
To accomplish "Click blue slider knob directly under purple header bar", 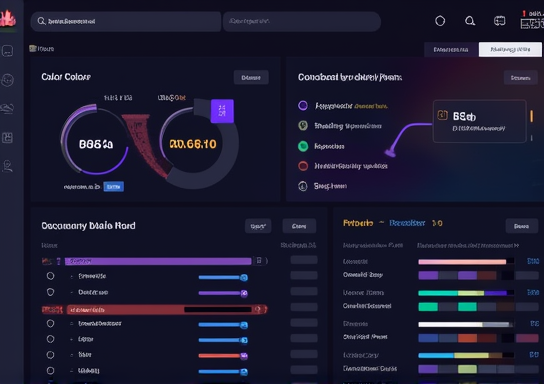I will [x=244, y=278].
